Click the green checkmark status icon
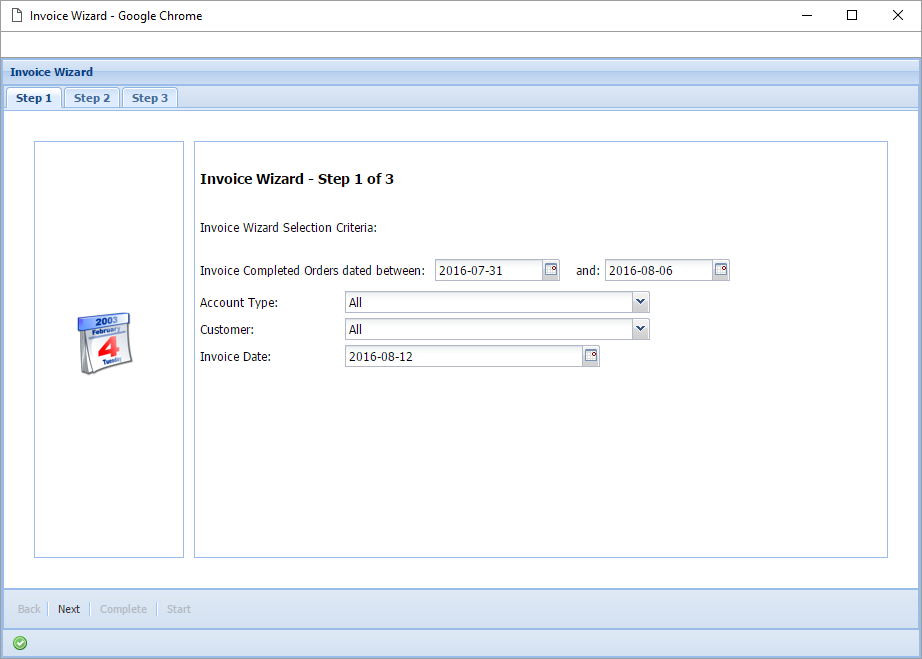The width and height of the screenshot is (922, 659). click(19, 642)
